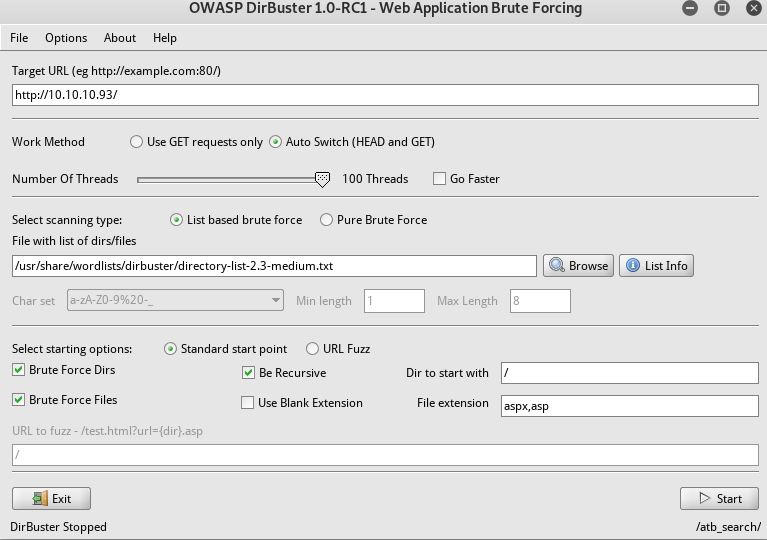Click 'File with list of dirs/files' label
The height and width of the screenshot is (540, 767).
(x=74, y=241)
